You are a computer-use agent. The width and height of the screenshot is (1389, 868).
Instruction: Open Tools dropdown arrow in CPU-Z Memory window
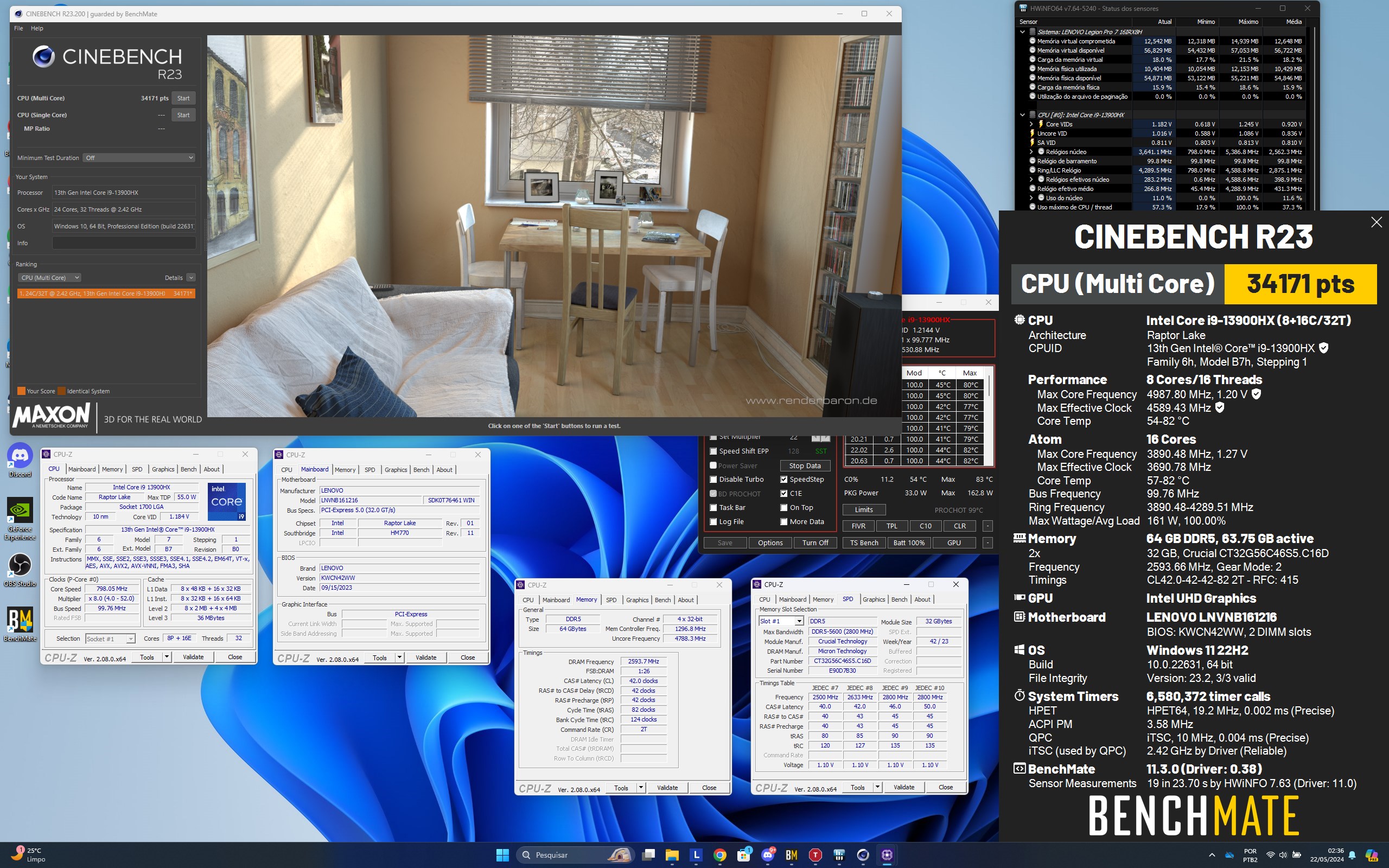click(641, 788)
